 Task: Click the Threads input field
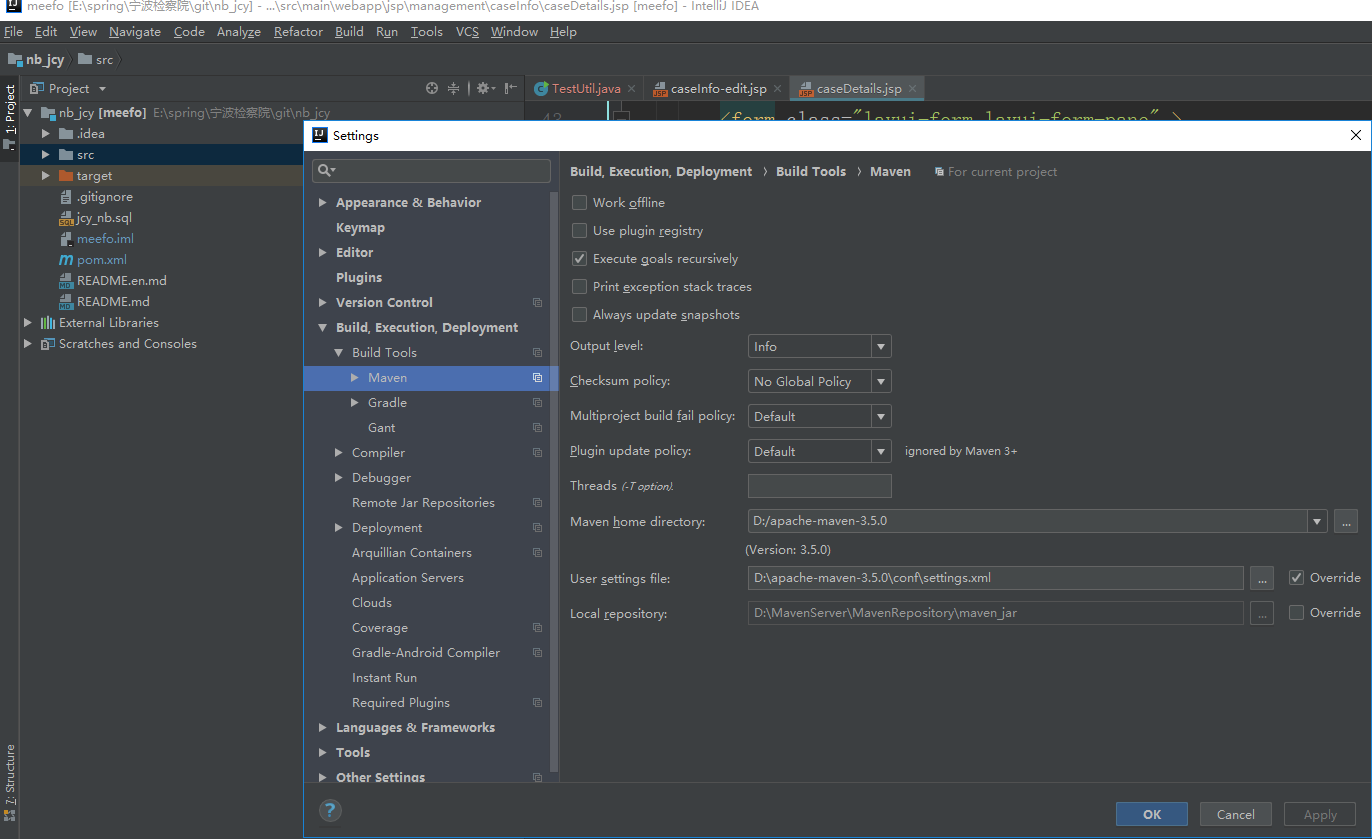click(x=820, y=486)
